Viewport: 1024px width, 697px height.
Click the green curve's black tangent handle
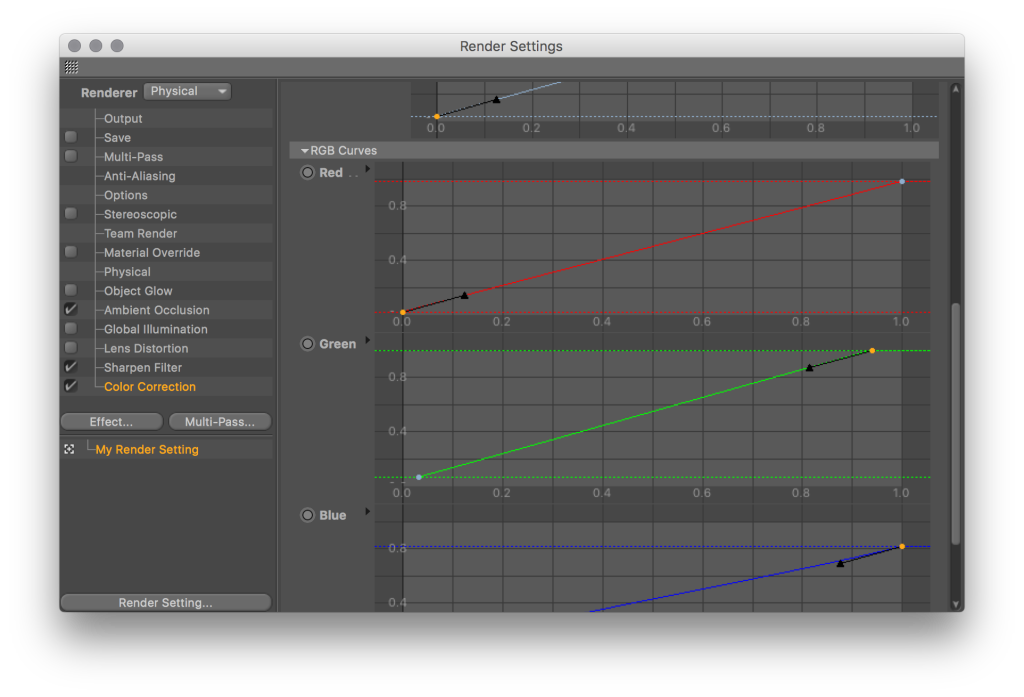click(809, 368)
